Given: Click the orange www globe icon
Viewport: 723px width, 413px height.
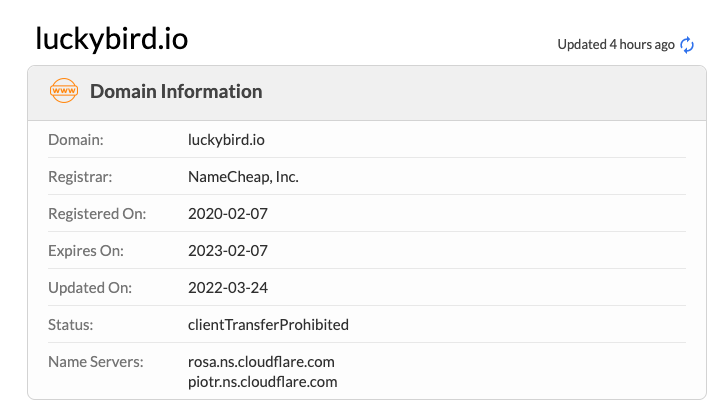Looking at the screenshot, I should click(x=64, y=91).
